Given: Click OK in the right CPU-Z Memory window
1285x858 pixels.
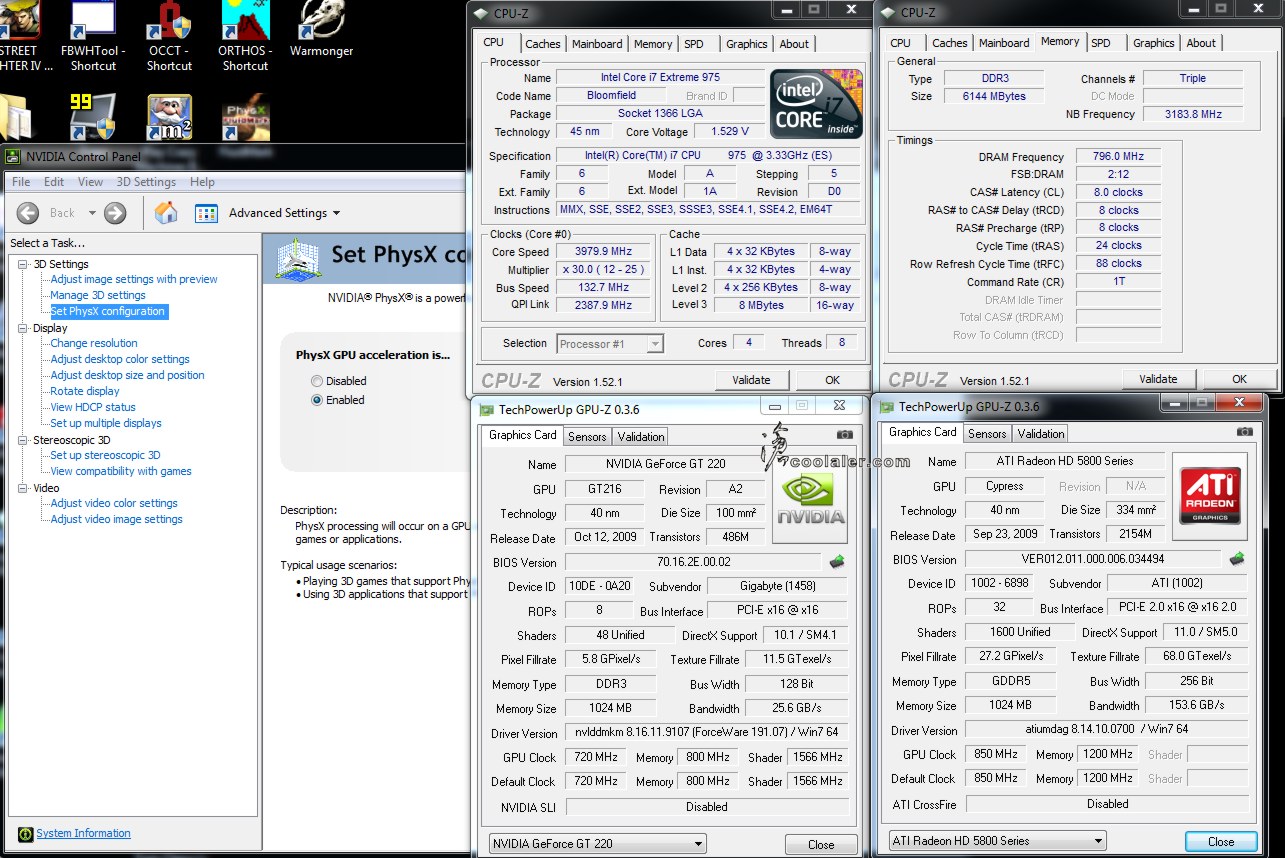Looking at the screenshot, I should tap(1239, 379).
